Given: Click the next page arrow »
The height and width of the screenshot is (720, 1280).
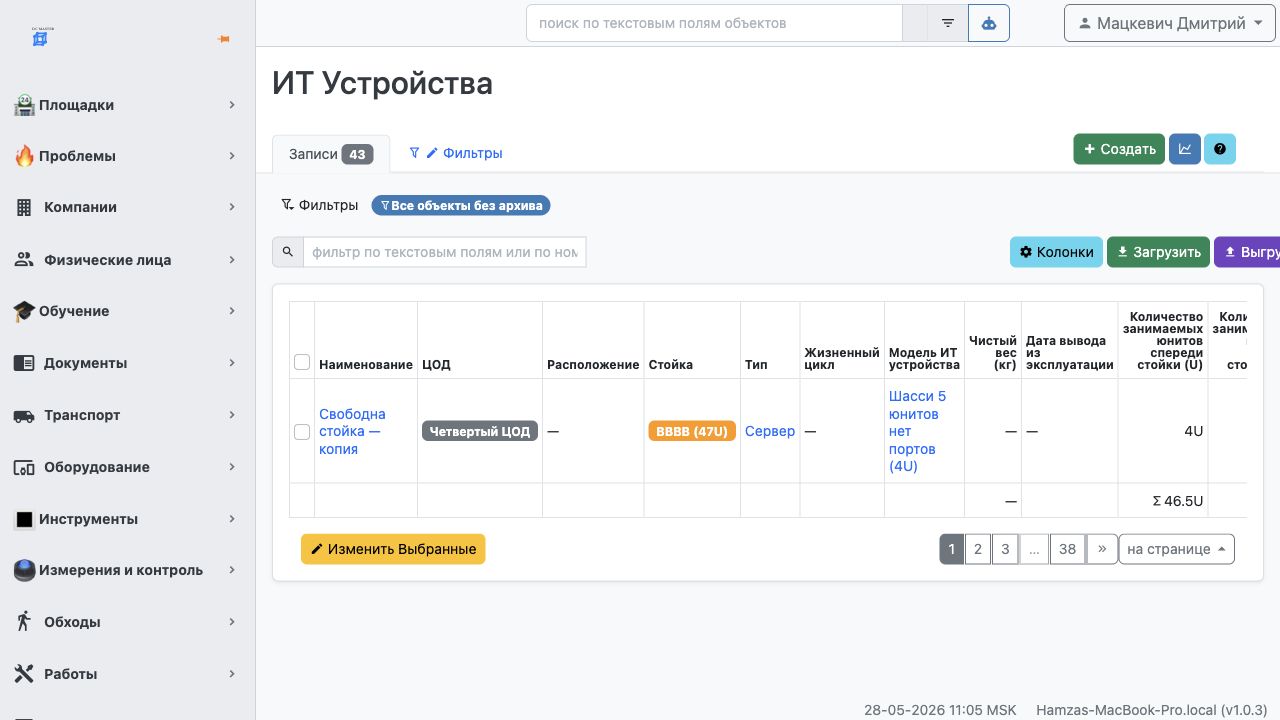Looking at the screenshot, I should click(1102, 549).
